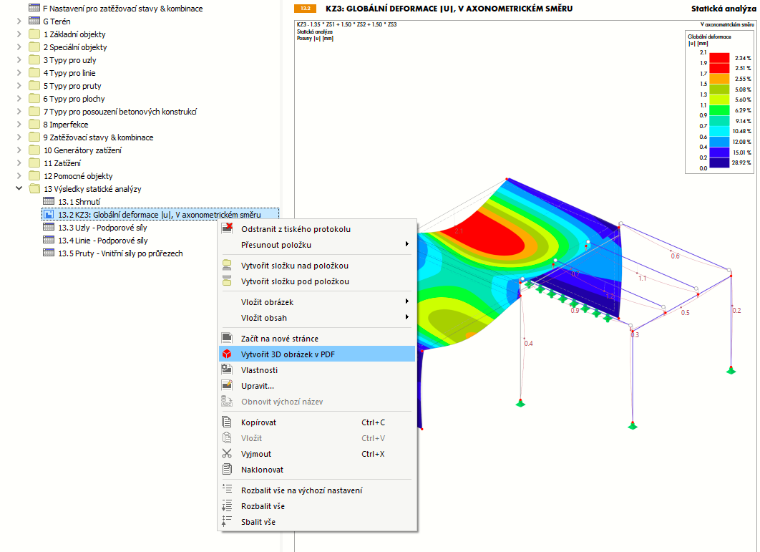Click the table icon of F Nastavení pro zatěžovací stavy
This screenshot has height=552, width=760.
point(34,8)
